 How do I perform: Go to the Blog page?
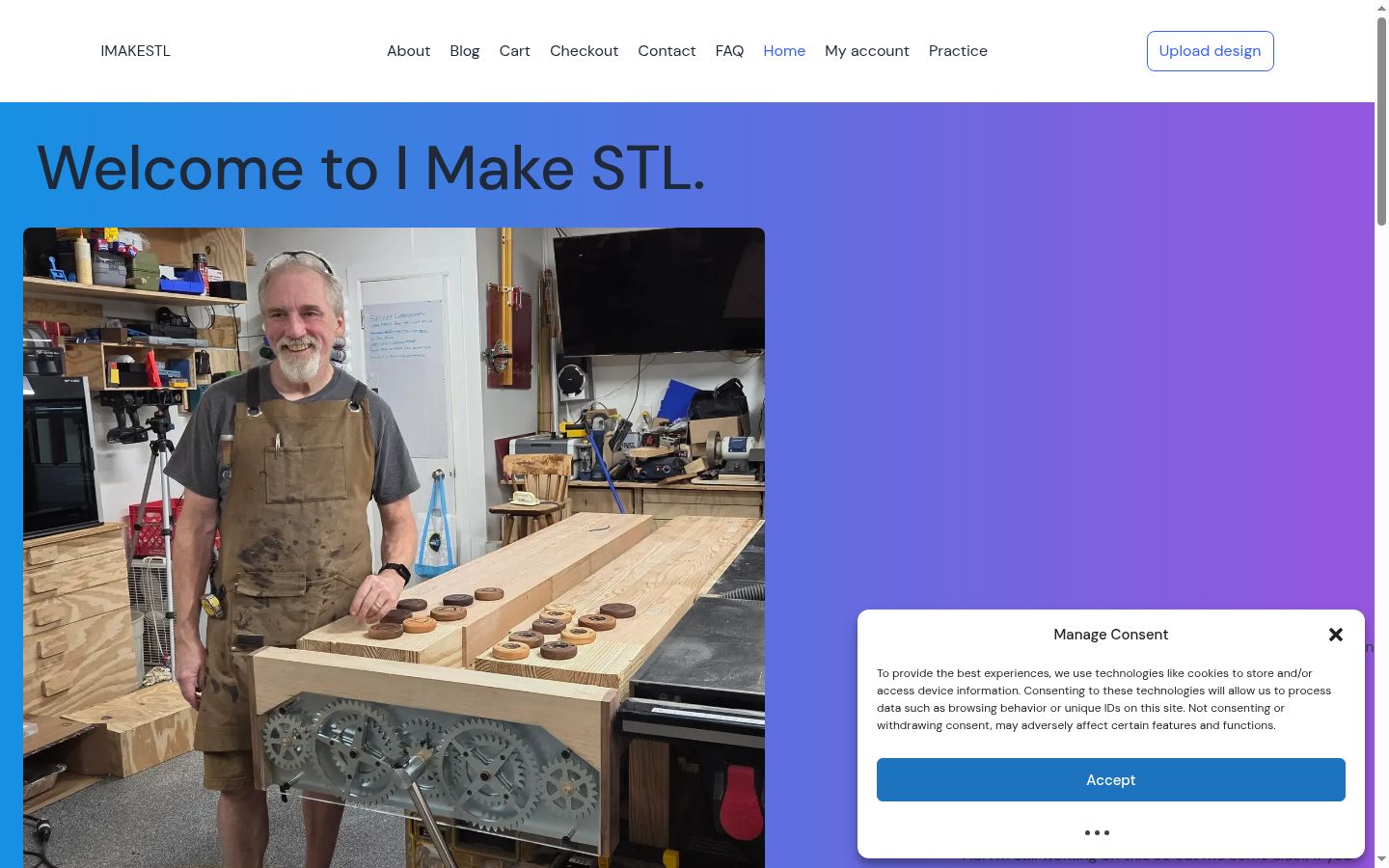click(x=464, y=51)
